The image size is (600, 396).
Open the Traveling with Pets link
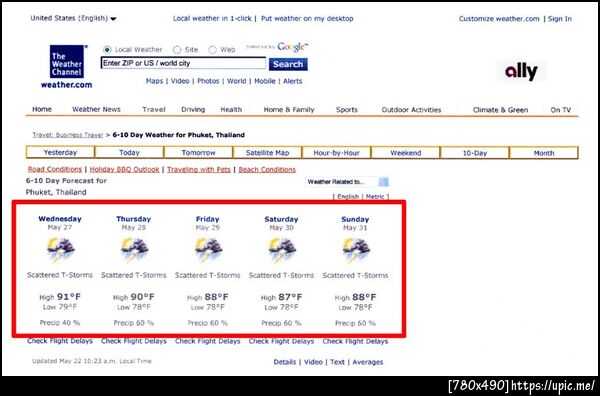(199, 169)
